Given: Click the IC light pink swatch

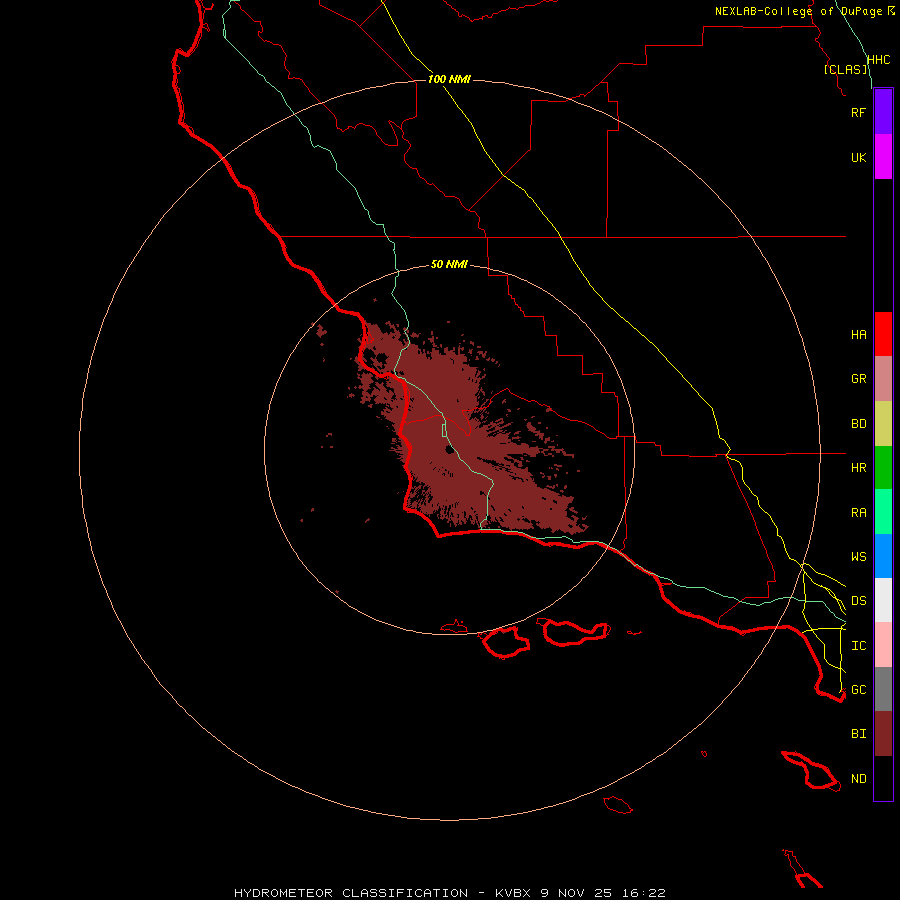Looking at the screenshot, I should (883, 645).
